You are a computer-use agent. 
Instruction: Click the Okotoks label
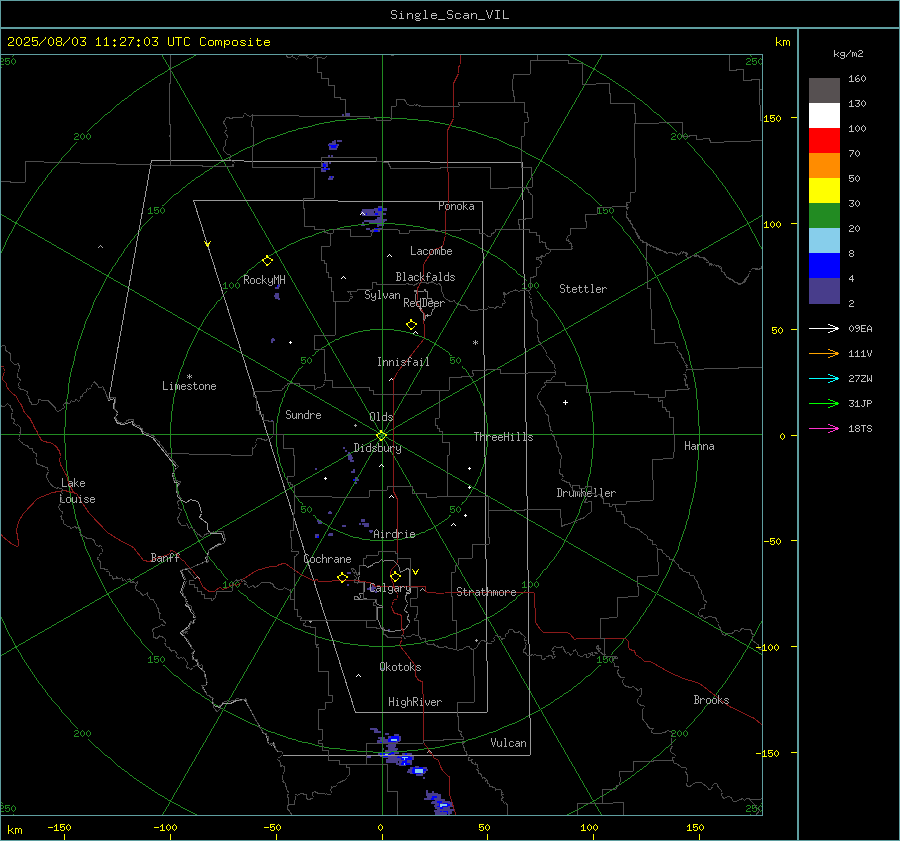click(400, 666)
